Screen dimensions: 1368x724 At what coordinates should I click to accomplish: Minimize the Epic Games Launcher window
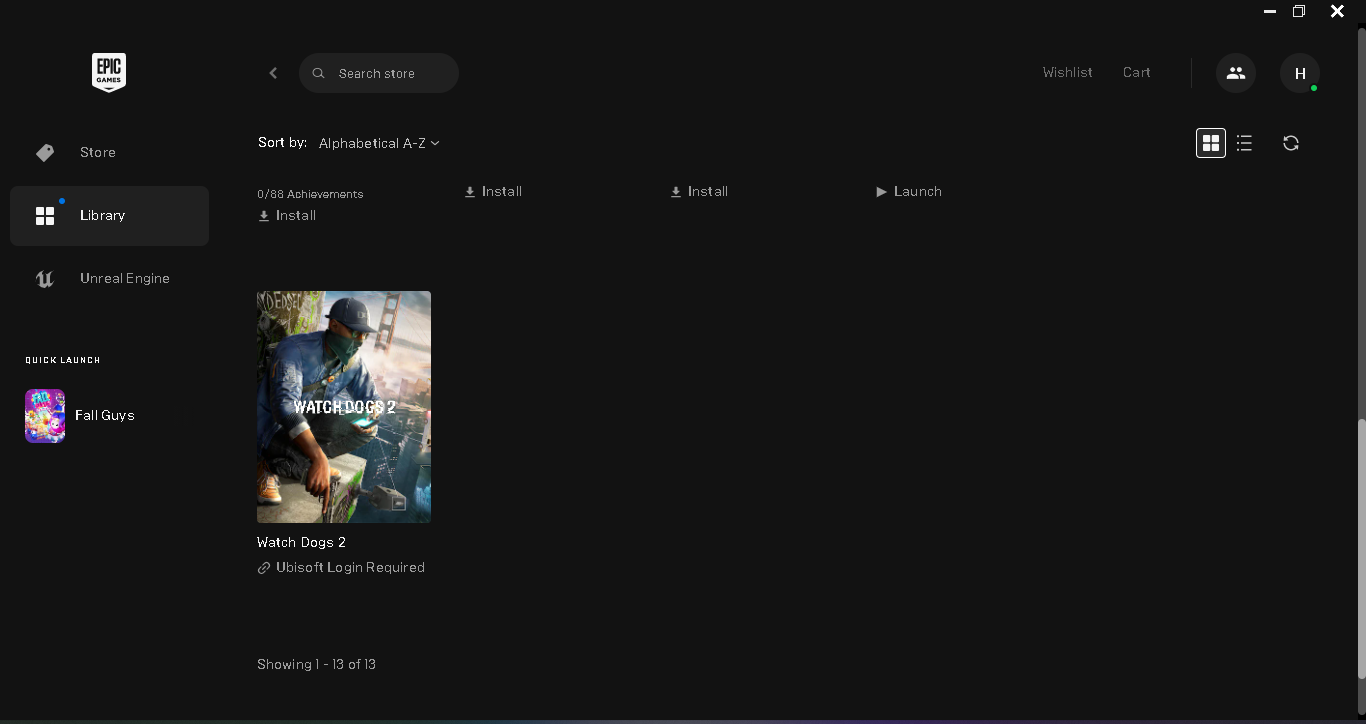(x=1270, y=12)
